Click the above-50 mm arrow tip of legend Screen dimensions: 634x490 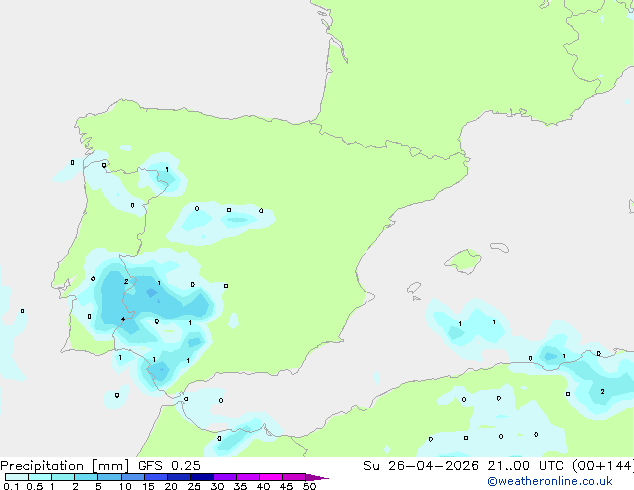(317, 477)
